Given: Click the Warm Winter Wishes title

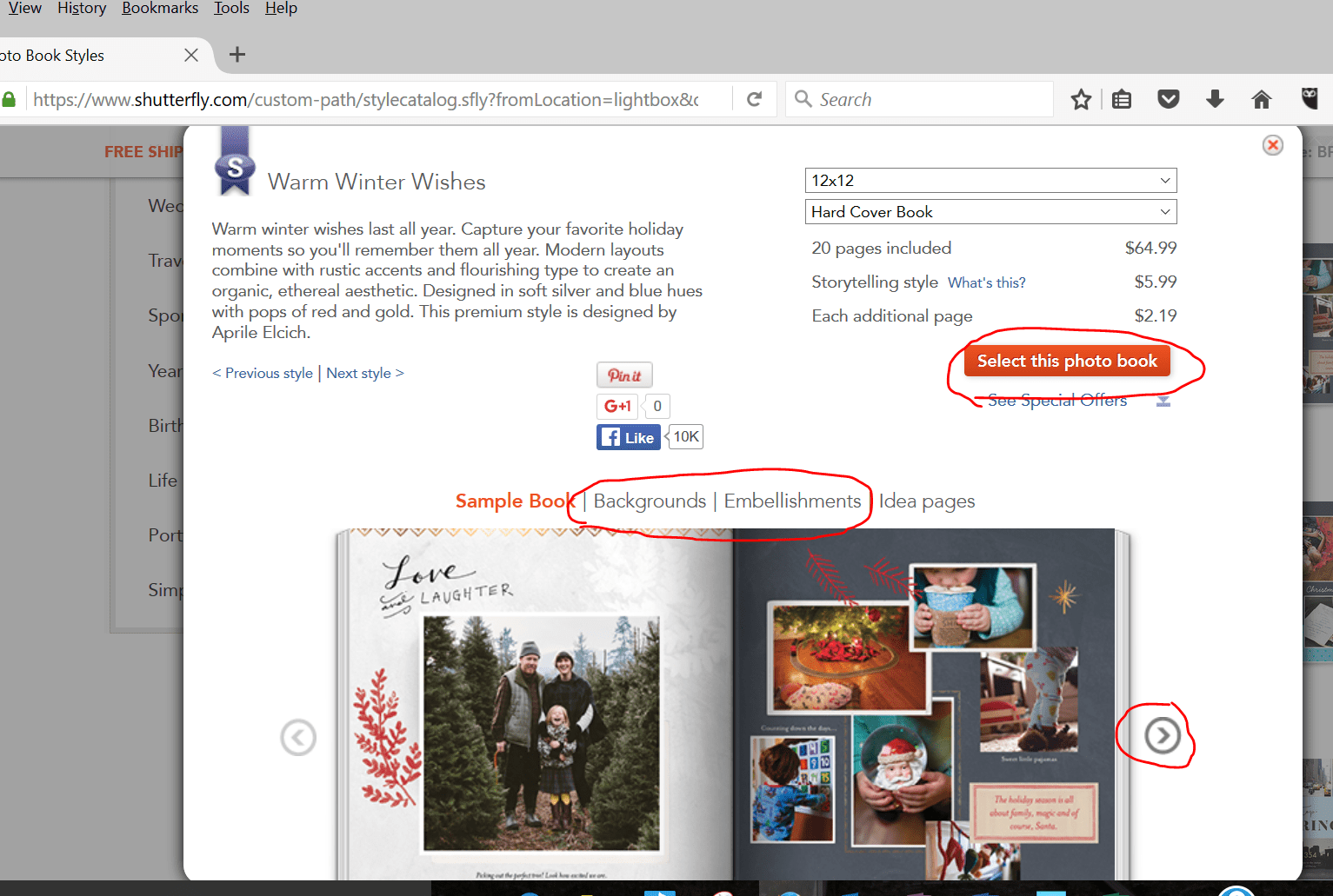Looking at the screenshot, I should click(377, 182).
